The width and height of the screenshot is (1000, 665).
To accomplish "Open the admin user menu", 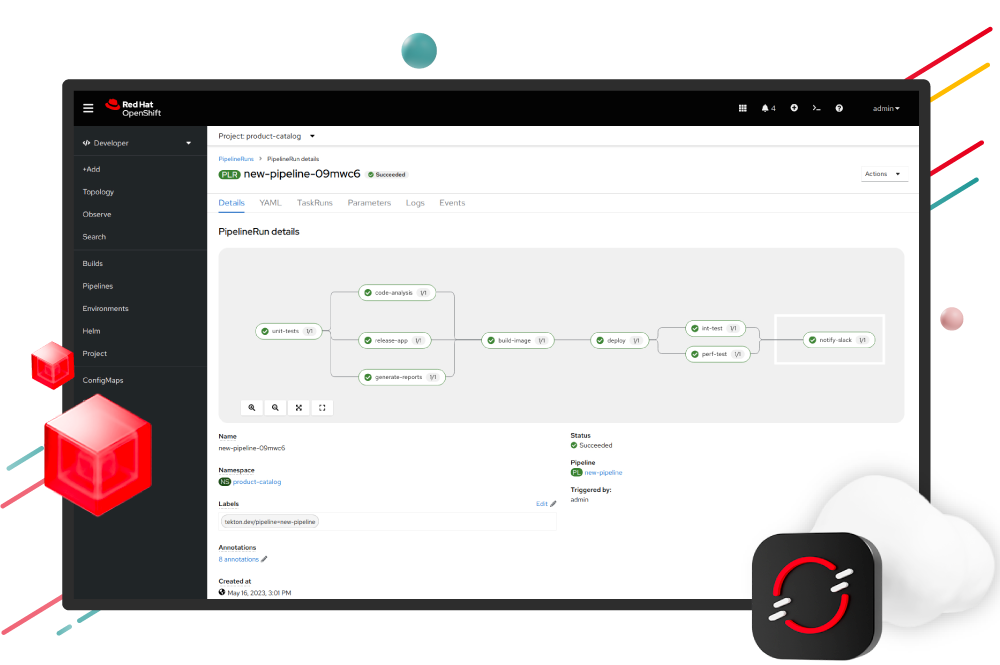I will (886, 108).
